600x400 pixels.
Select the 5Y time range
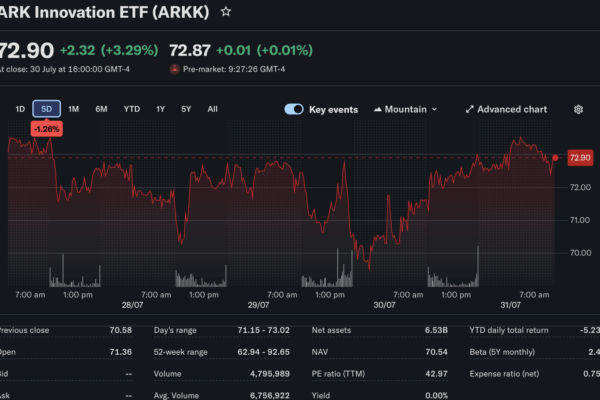coord(186,109)
